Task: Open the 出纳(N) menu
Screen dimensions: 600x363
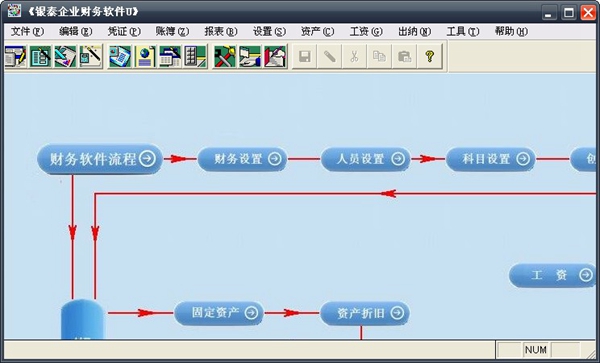Action: [414, 31]
